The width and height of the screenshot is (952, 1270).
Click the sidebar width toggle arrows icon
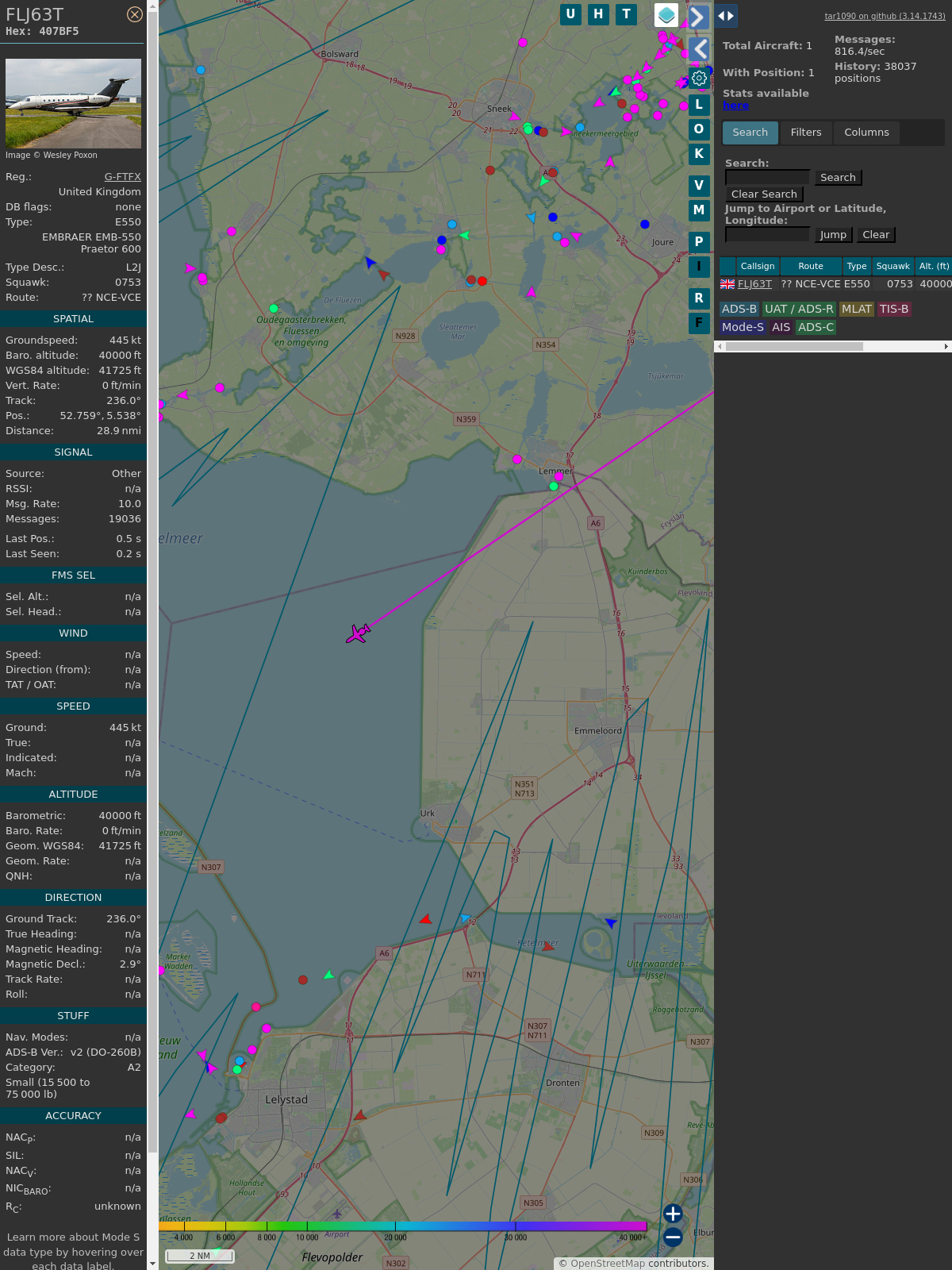tap(726, 16)
